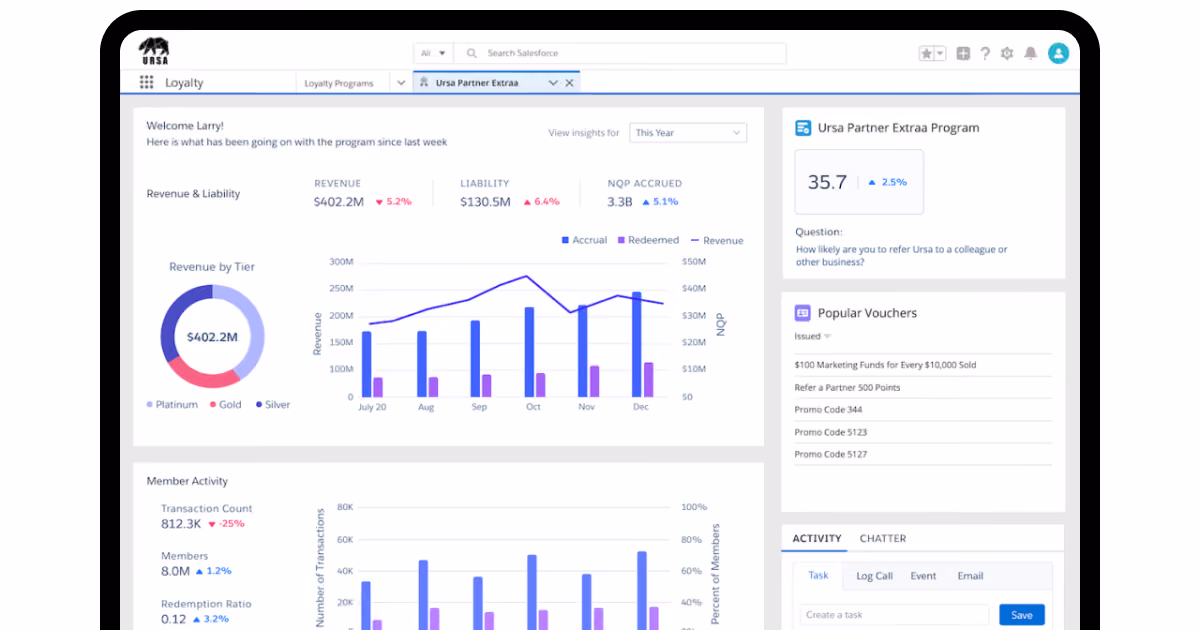Open Promo Code 344 voucher
The width and height of the screenshot is (1200, 630).
tap(828, 409)
